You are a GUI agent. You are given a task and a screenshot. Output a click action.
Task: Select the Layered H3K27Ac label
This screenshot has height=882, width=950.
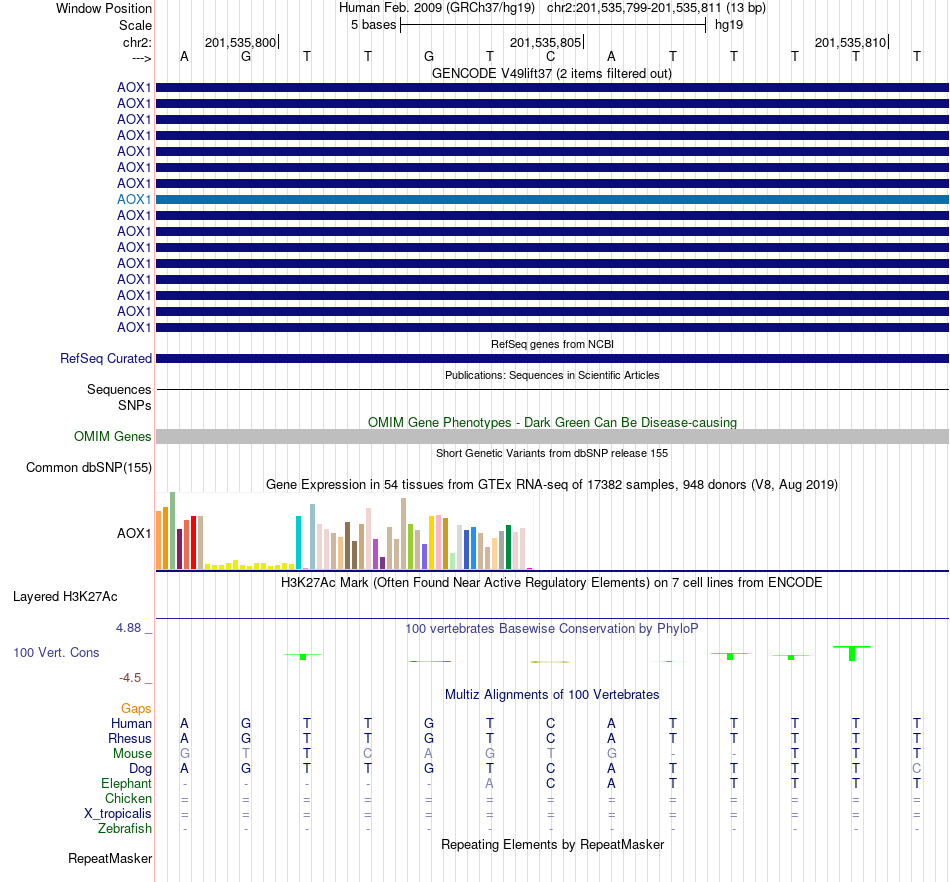[x=65, y=597]
